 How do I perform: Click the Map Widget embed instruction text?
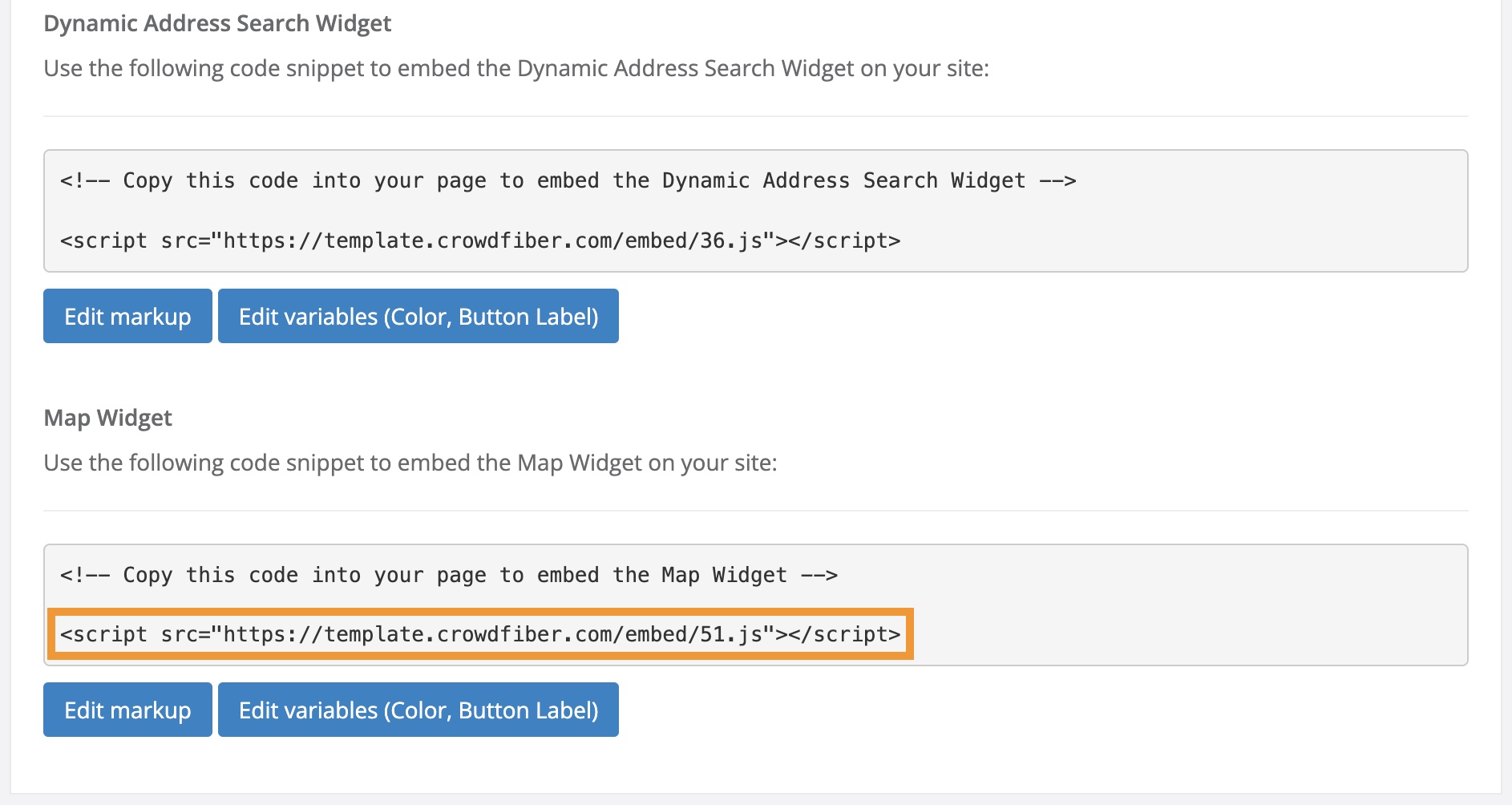[410, 463]
